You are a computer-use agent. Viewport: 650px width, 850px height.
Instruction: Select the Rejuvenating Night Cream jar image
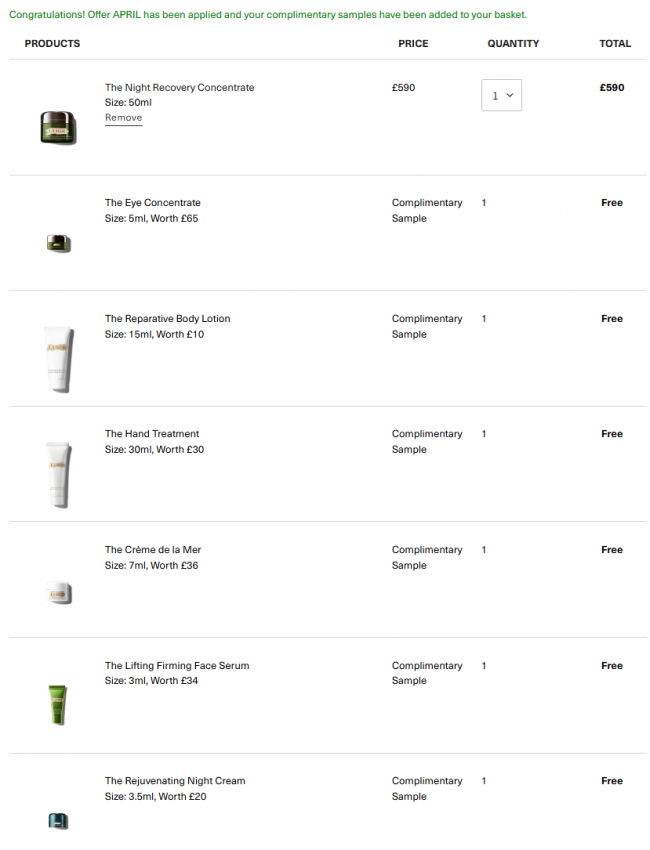tap(58, 821)
